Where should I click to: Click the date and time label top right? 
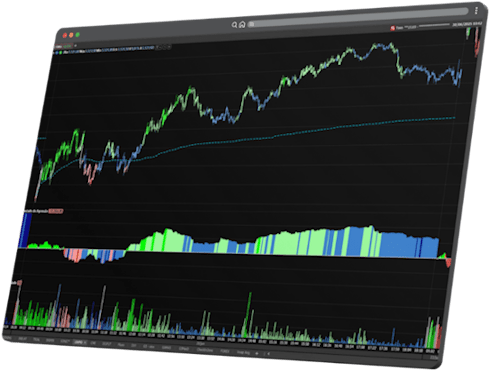pos(467,24)
